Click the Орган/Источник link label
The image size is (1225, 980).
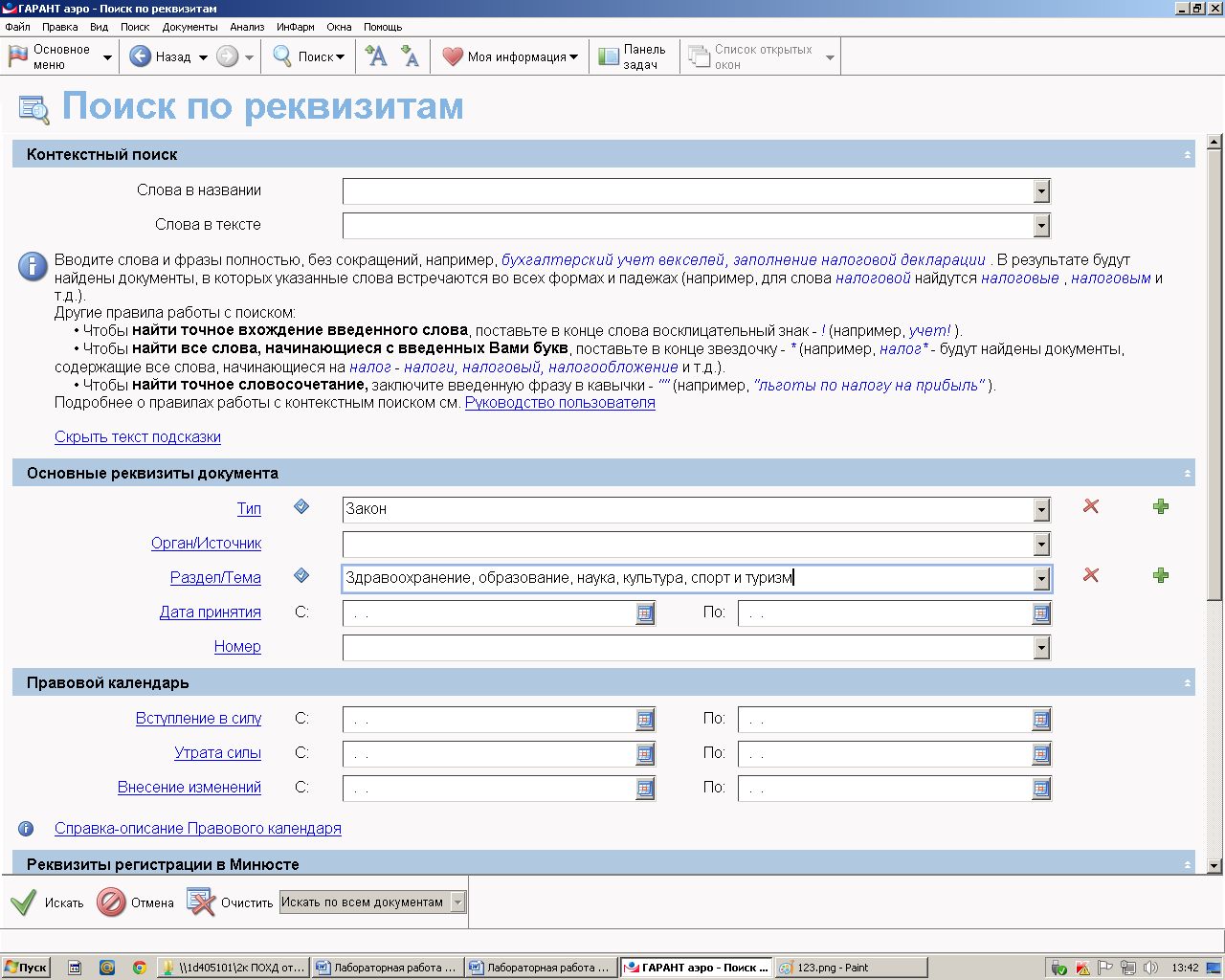pyautogui.click(x=206, y=544)
